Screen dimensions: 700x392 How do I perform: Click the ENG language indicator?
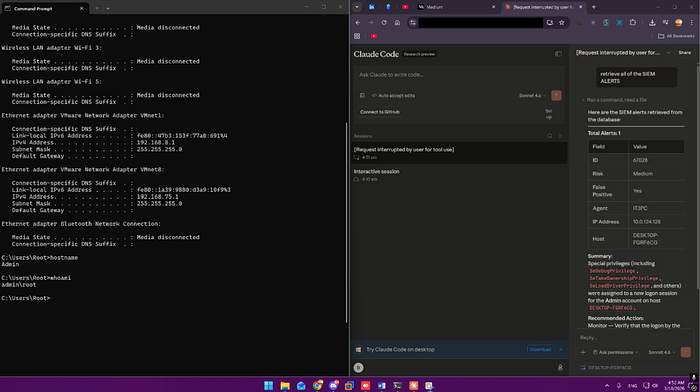coord(633,385)
